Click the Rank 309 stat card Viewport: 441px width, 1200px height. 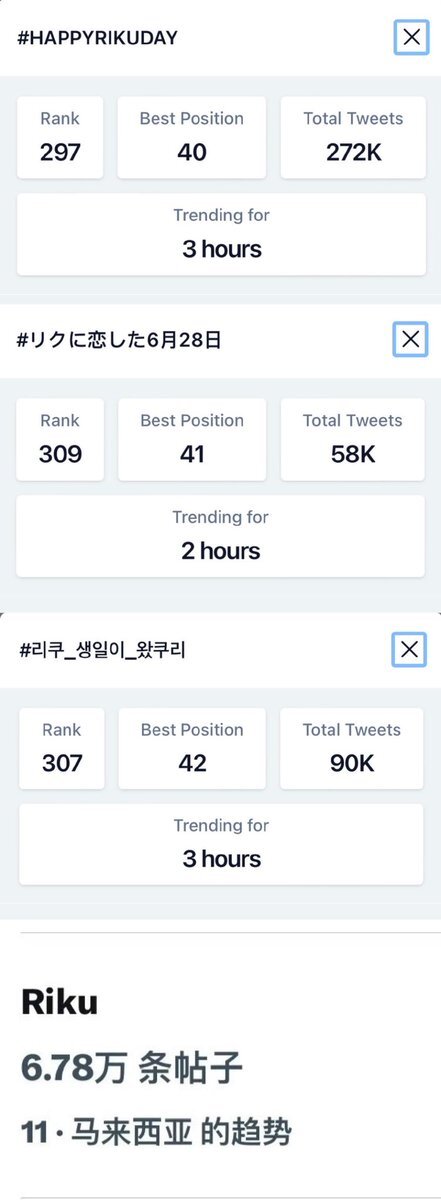point(60,440)
